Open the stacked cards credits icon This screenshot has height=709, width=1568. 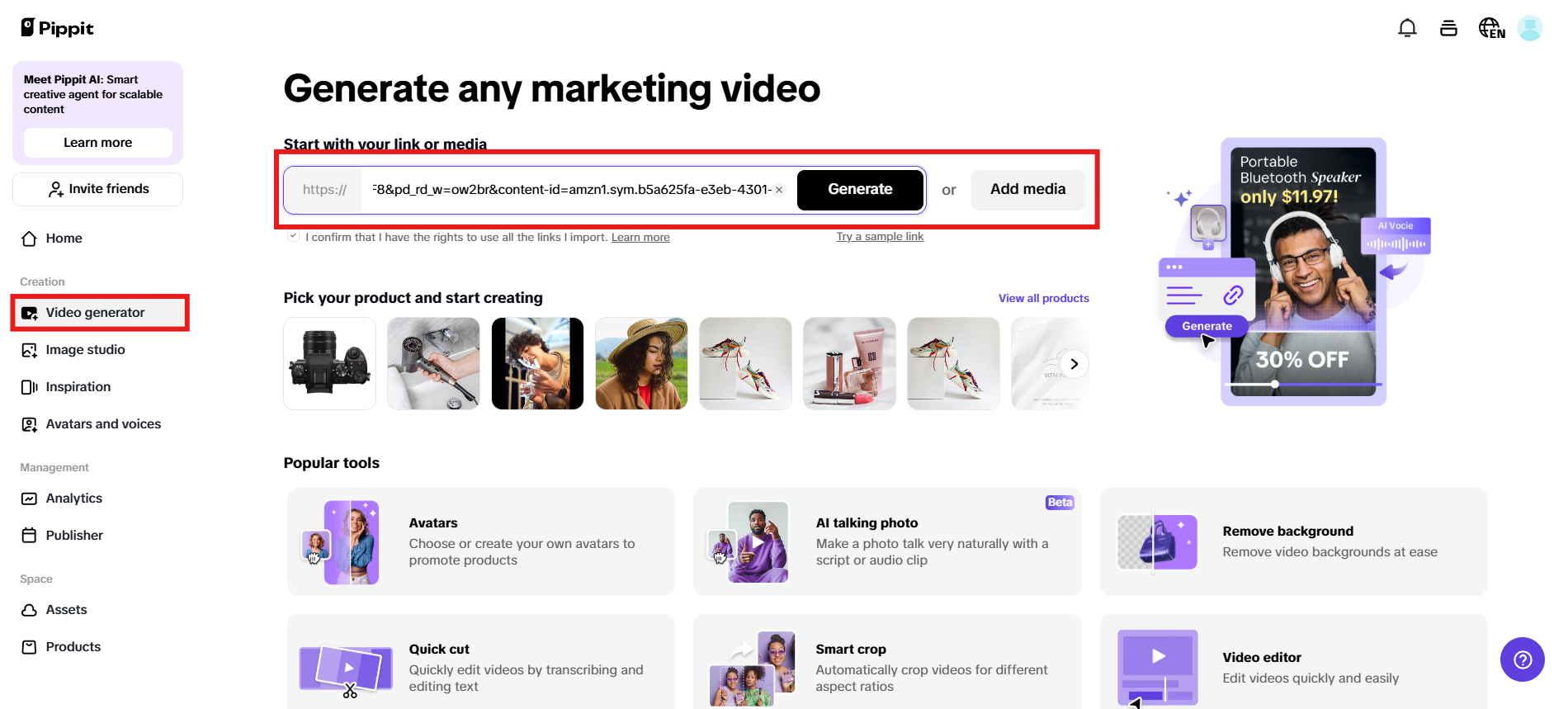(x=1448, y=28)
